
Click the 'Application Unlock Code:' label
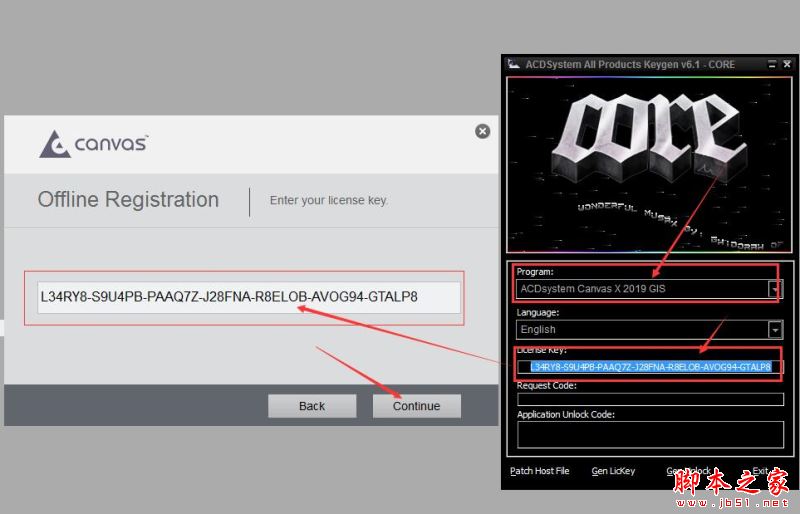(x=566, y=414)
